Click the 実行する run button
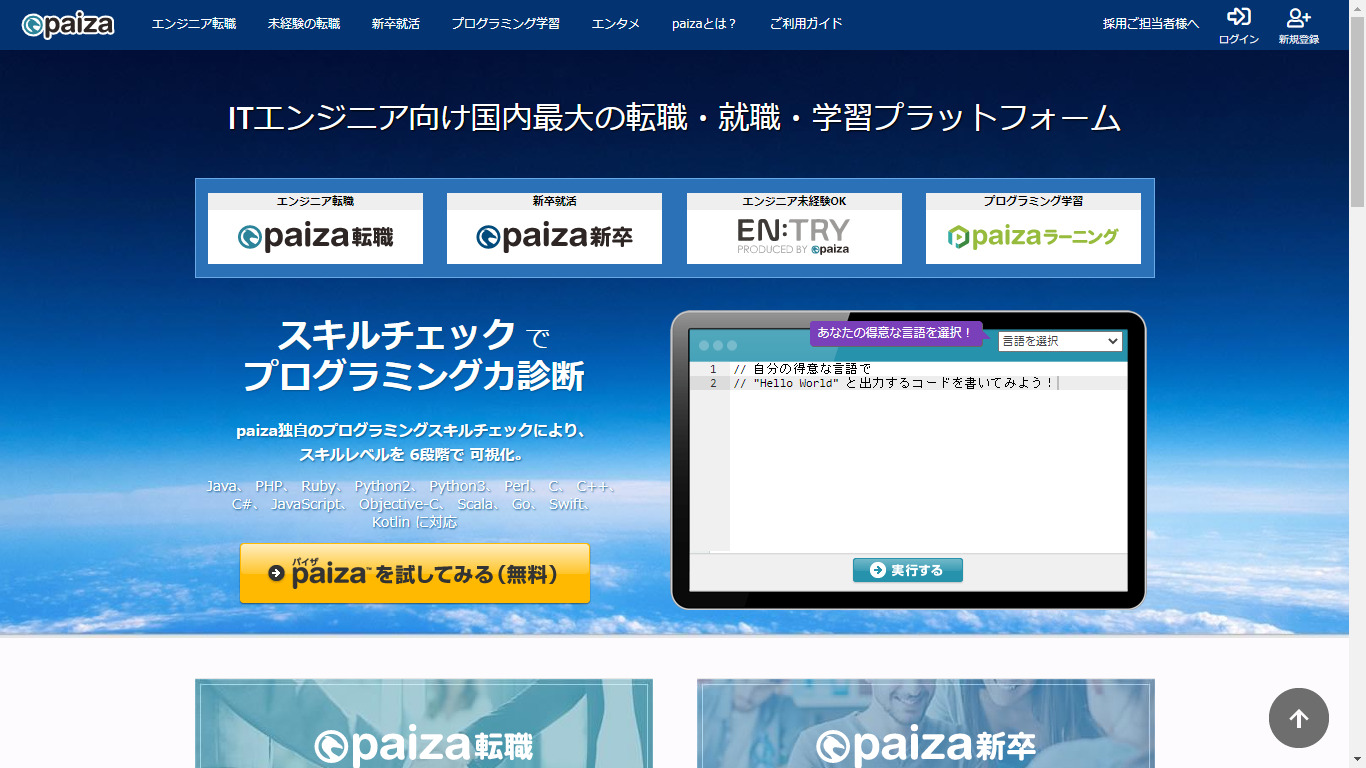 (907, 570)
